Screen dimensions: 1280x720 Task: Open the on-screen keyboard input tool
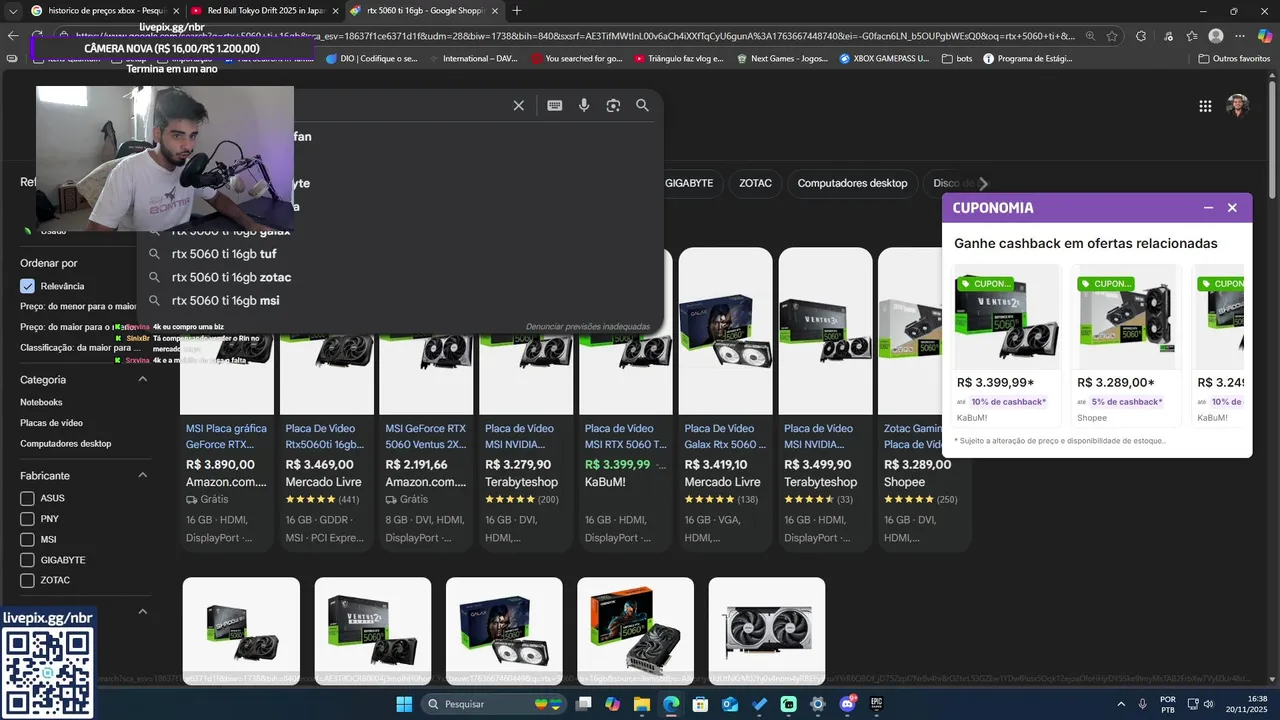coord(554,106)
